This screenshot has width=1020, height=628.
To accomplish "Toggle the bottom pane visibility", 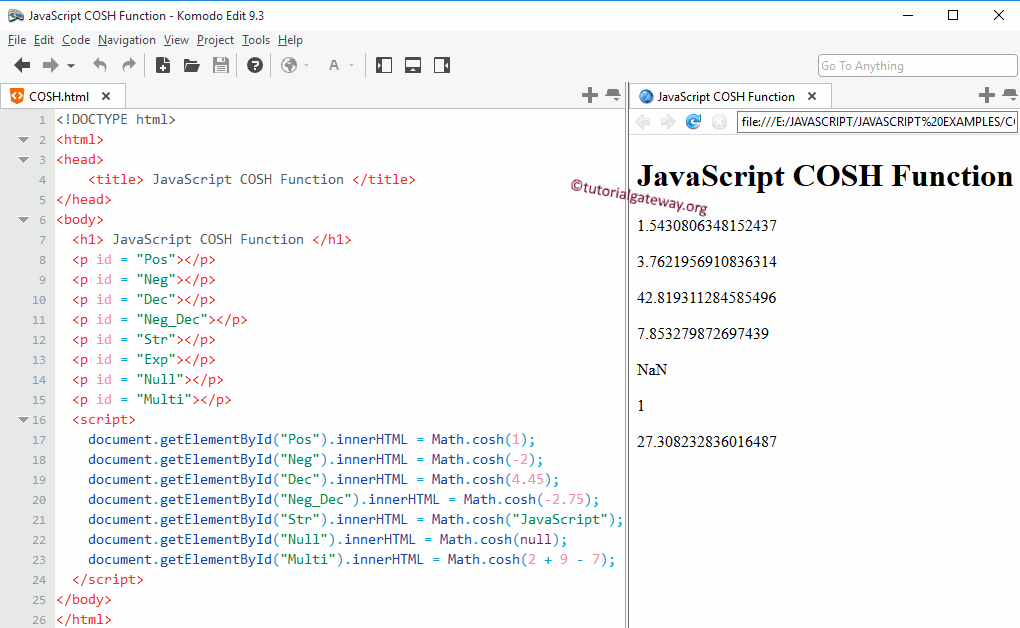I will click(x=412, y=65).
